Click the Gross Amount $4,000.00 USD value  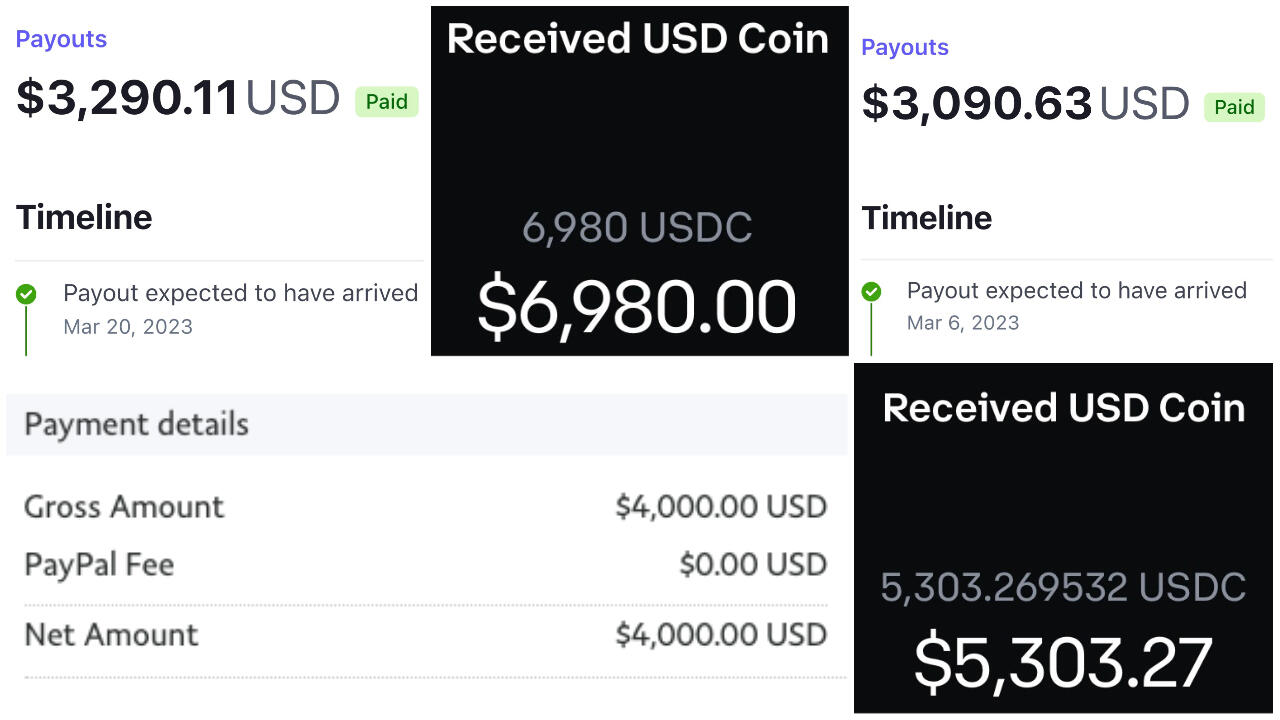721,507
